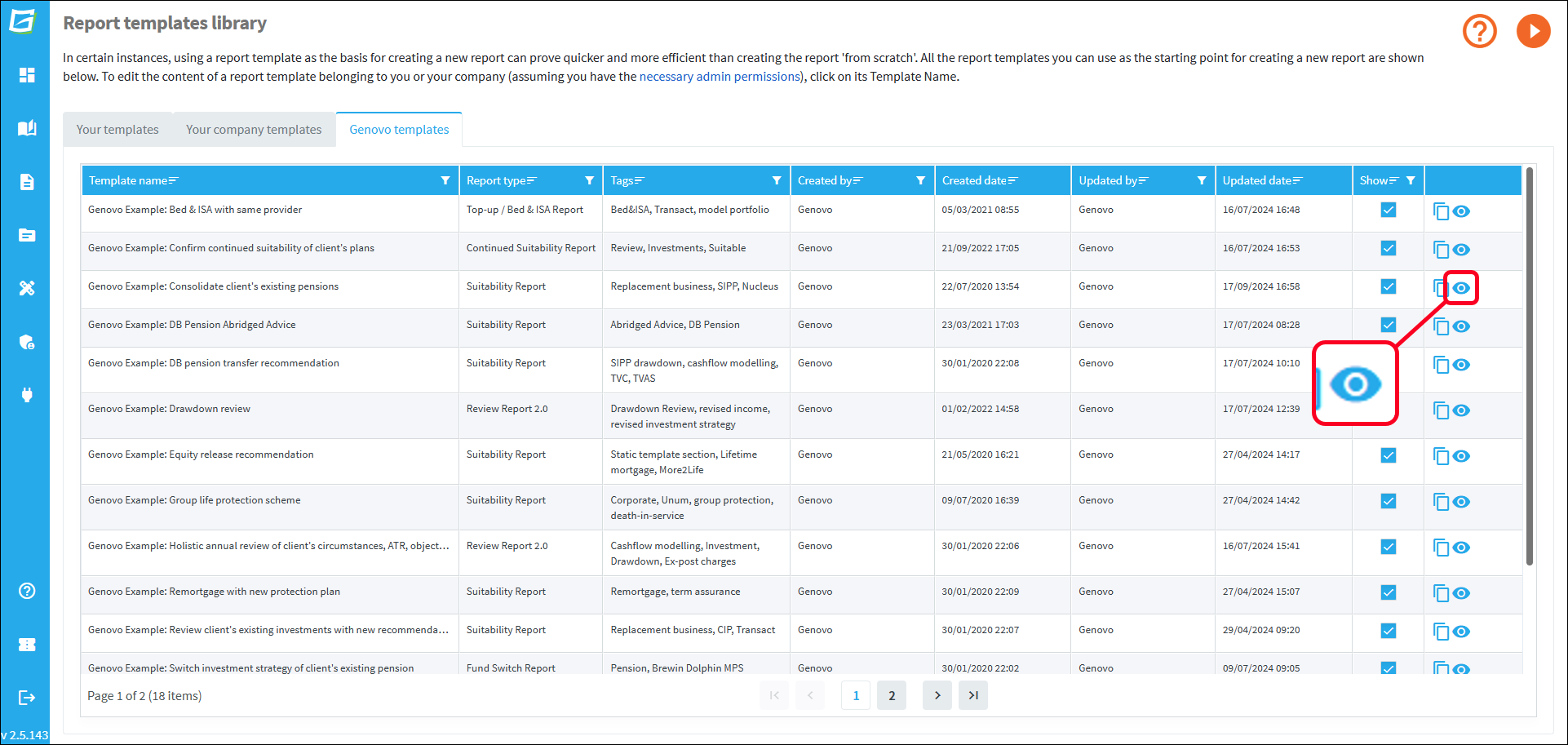Copy the Bed & ISA with same provider template

pyautogui.click(x=1441, y=211)
